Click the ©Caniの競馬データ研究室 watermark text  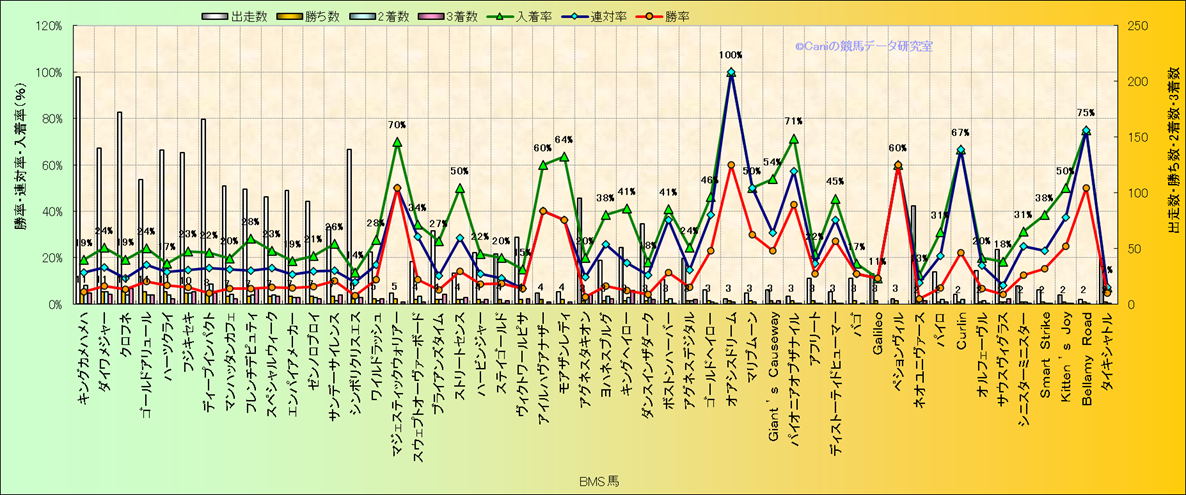coord(864,45)
